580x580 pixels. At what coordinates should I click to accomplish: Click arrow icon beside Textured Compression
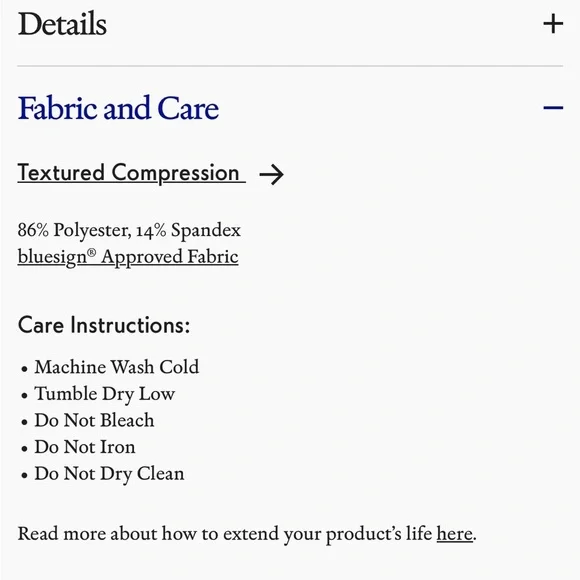click(x=272, y=174)
